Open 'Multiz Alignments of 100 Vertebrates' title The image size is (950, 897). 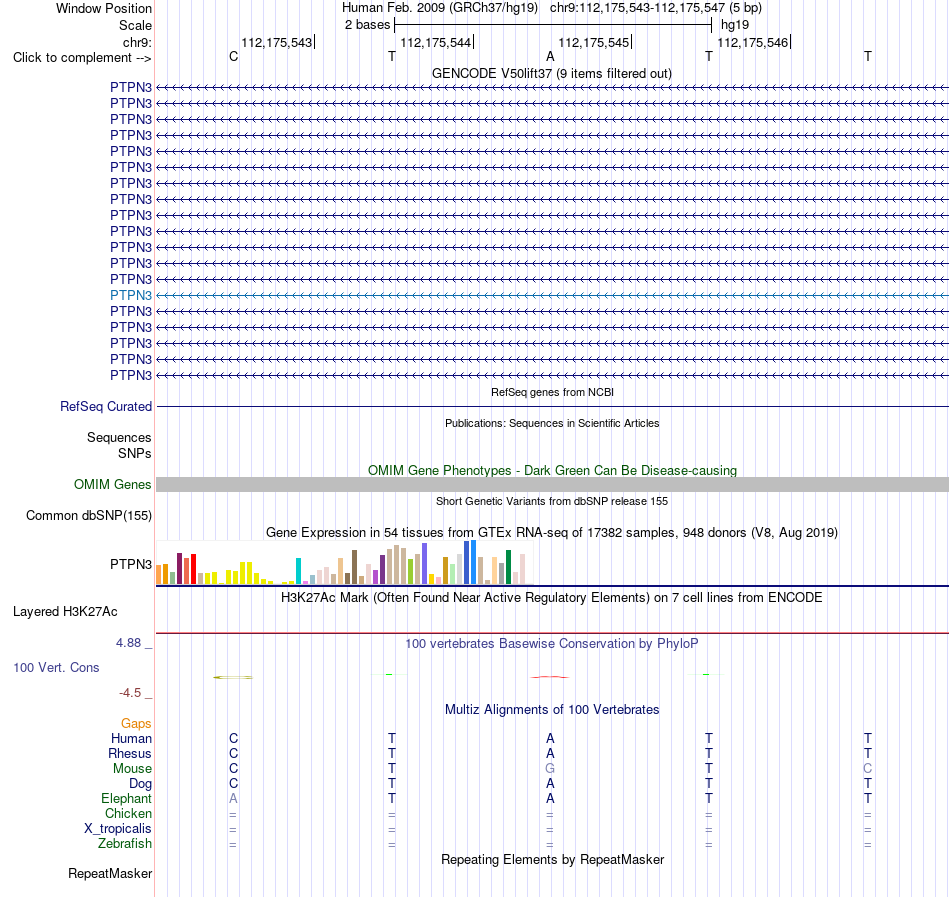[x=552, y=710]
